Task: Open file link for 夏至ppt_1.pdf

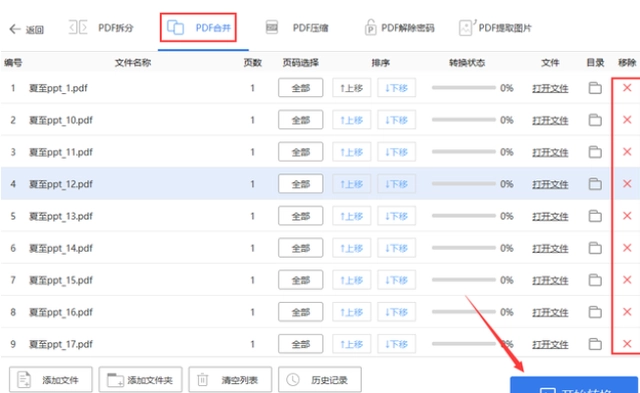Action: [550, 88]
